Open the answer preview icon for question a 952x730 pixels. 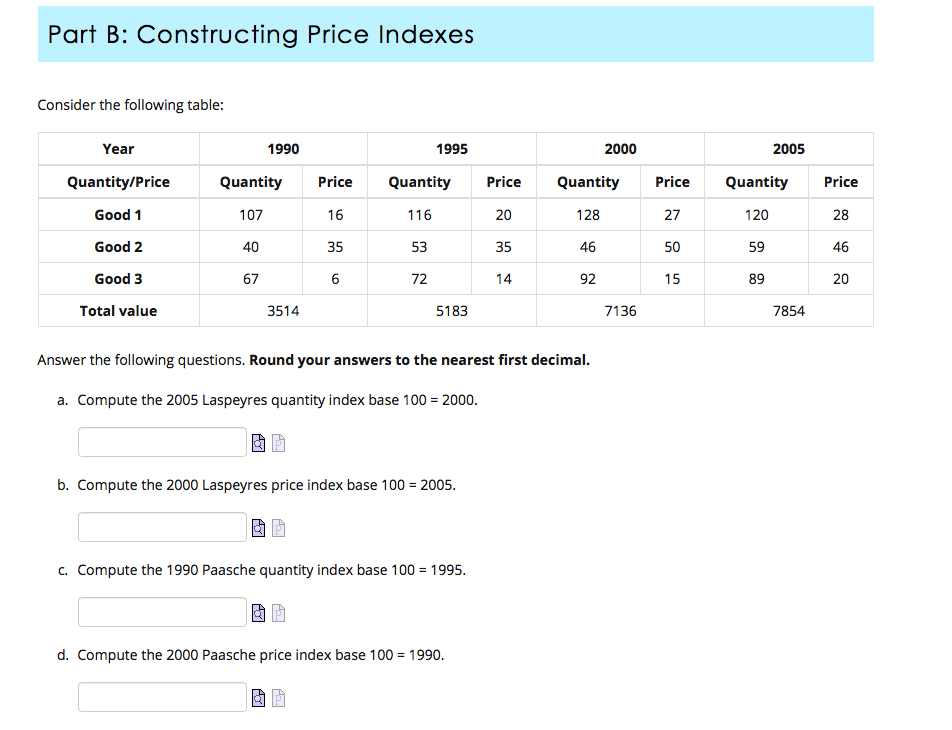258,441
